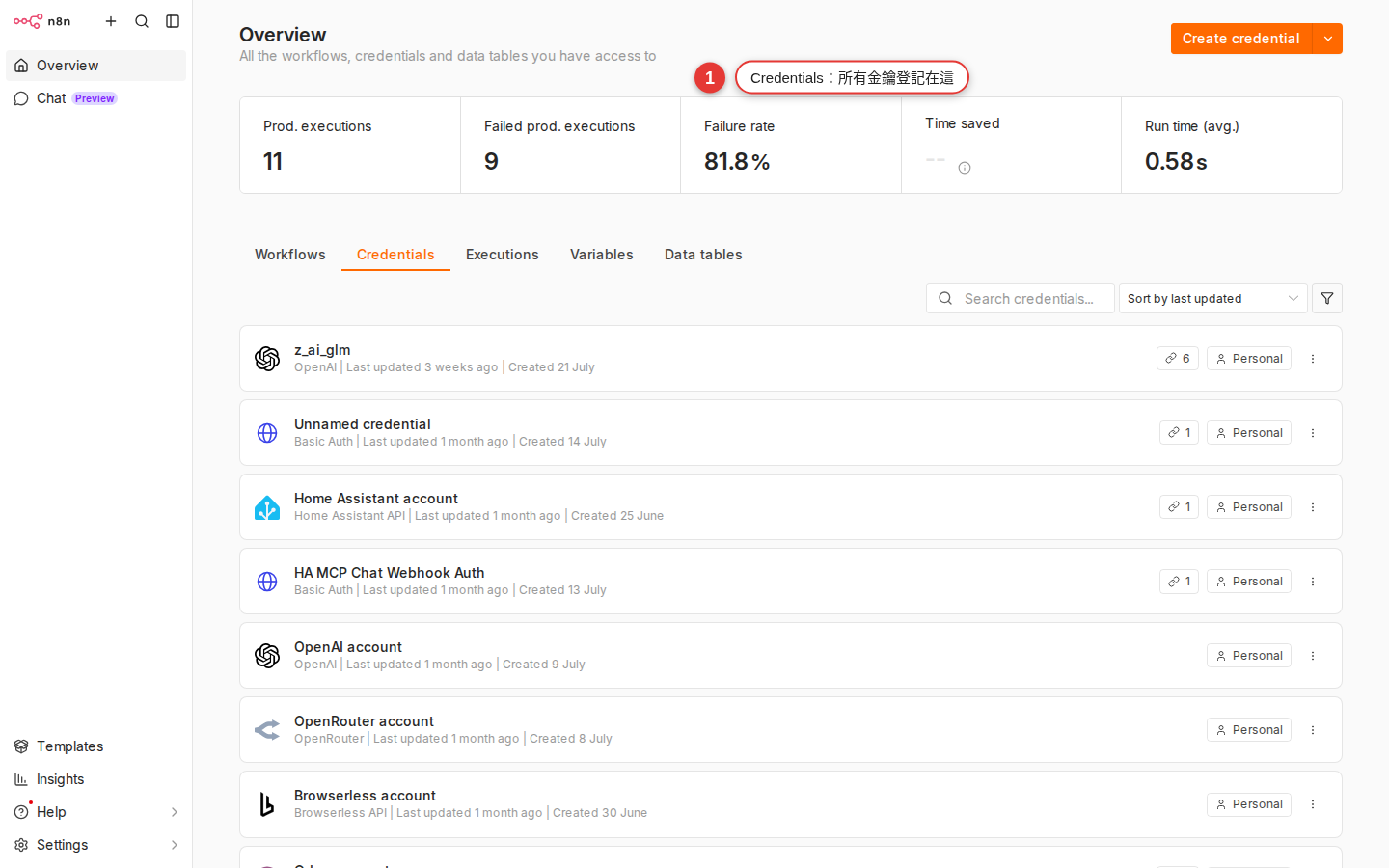Open actions menu for Browserless account
The height and width of the screenshot is (868, 1389).
coord(1313,804)
